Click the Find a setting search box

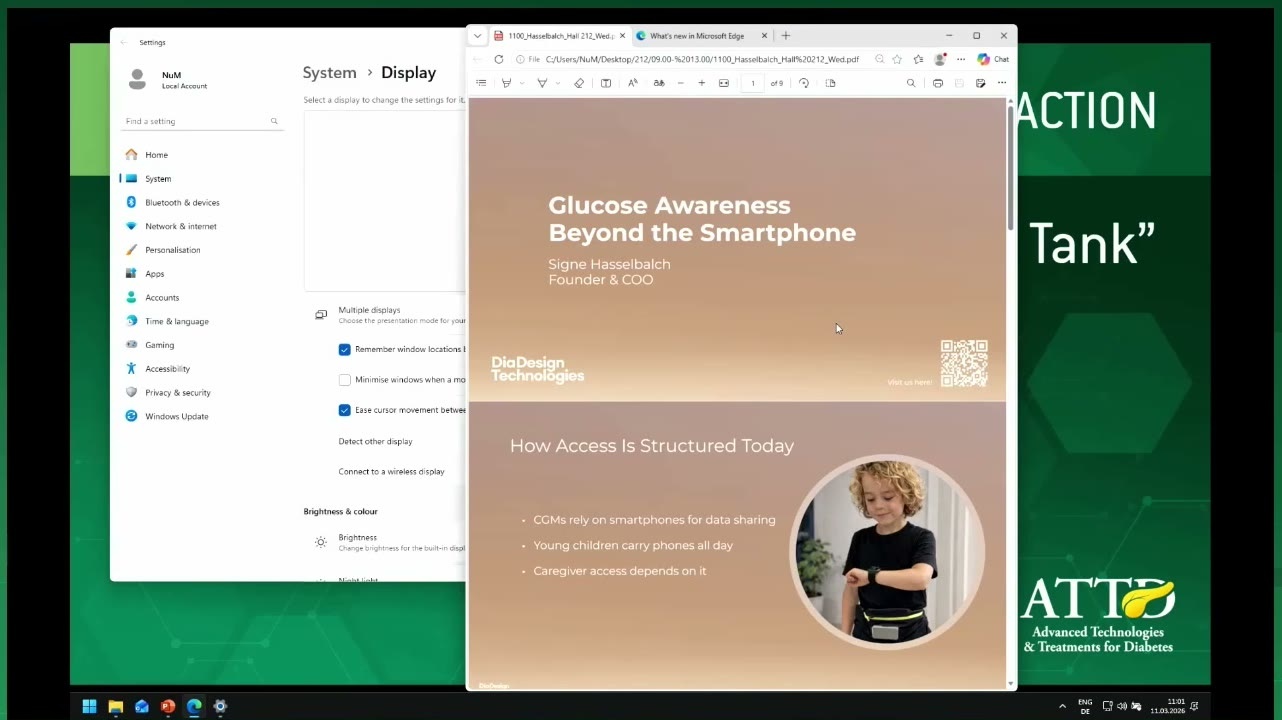(202, 121)
